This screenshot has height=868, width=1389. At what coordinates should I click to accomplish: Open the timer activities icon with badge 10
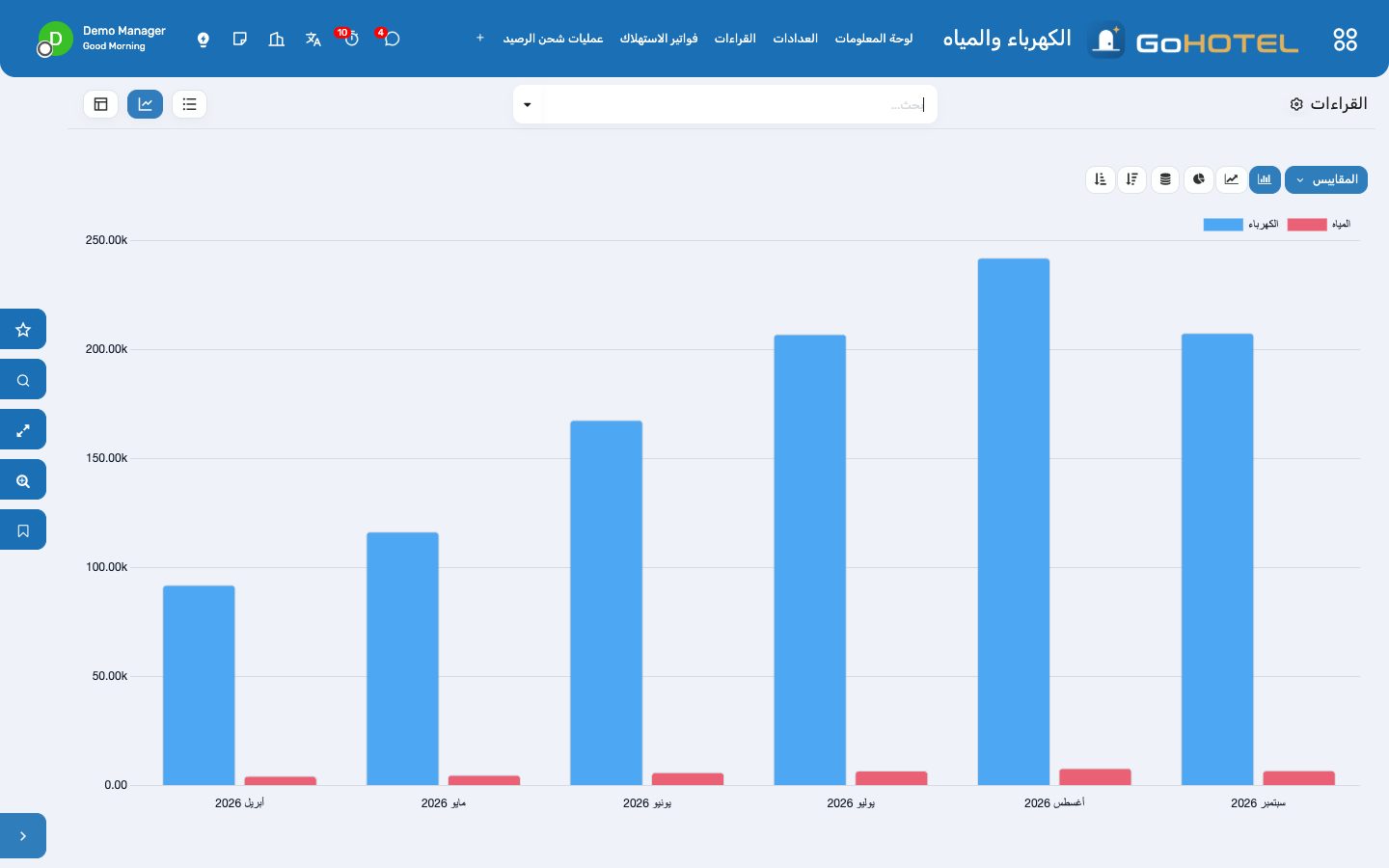click(350, 39)
